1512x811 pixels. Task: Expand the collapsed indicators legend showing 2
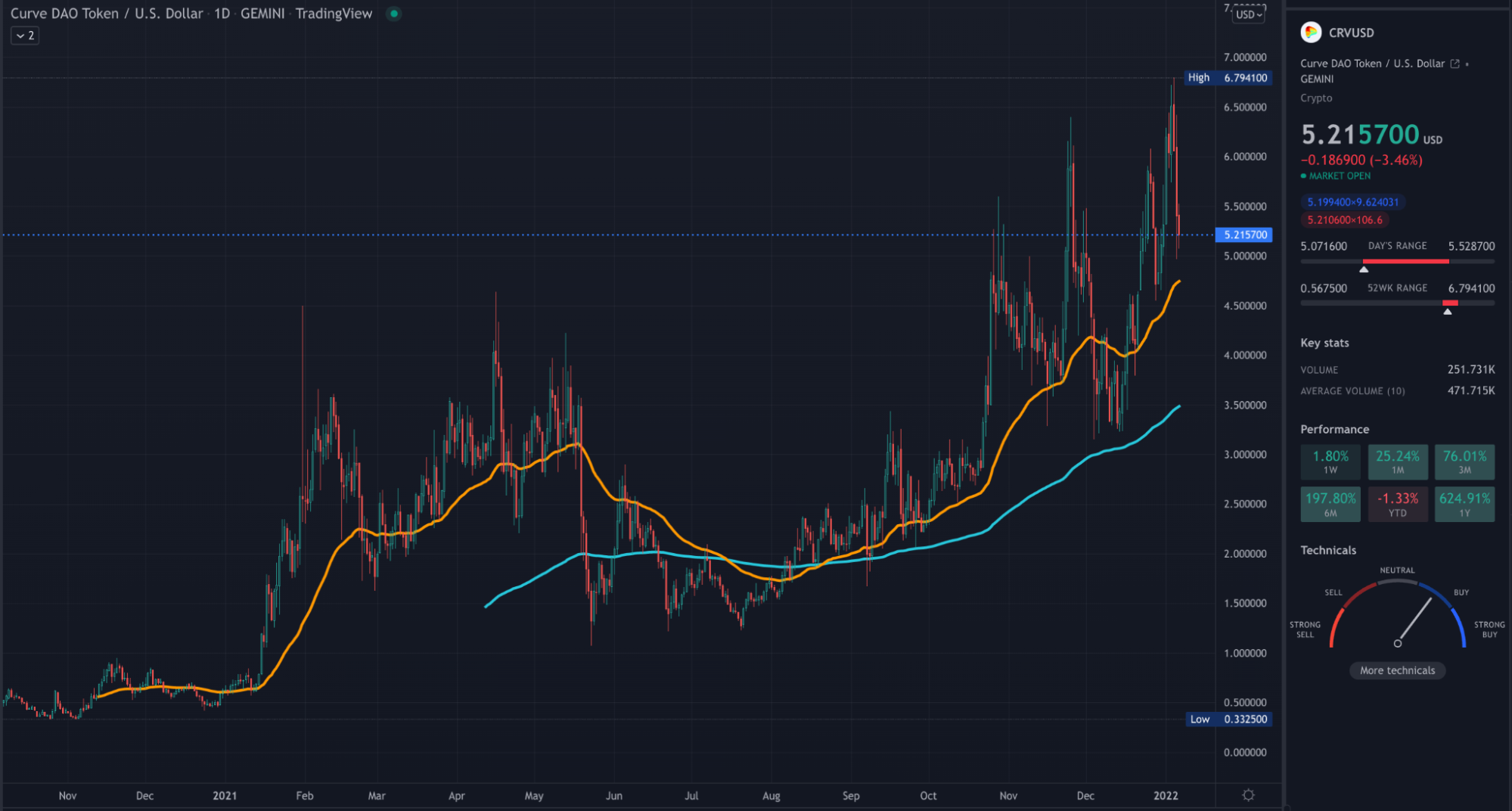tap(25, 36)
